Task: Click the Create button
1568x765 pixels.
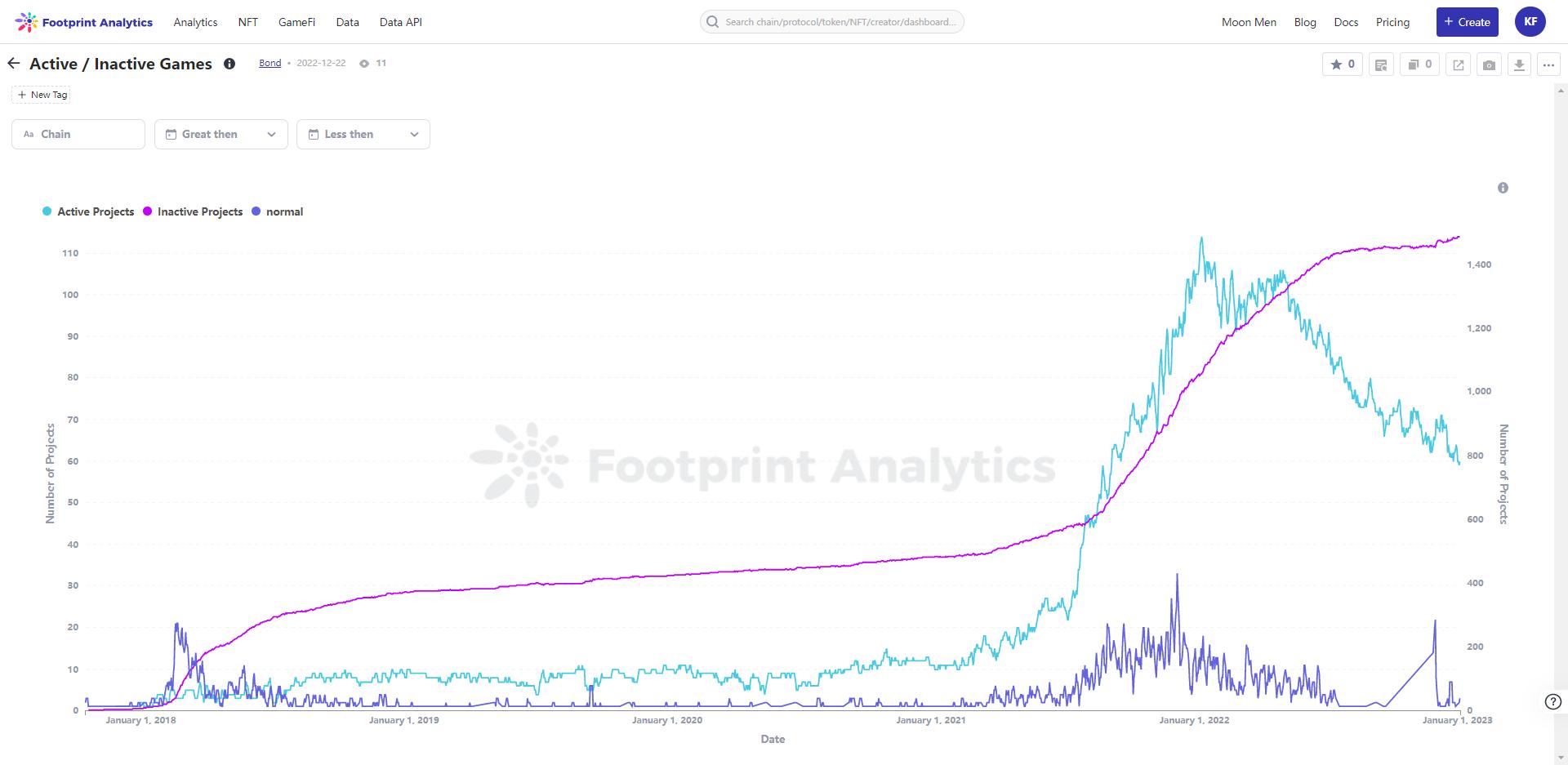Action: click(1467, 22)
